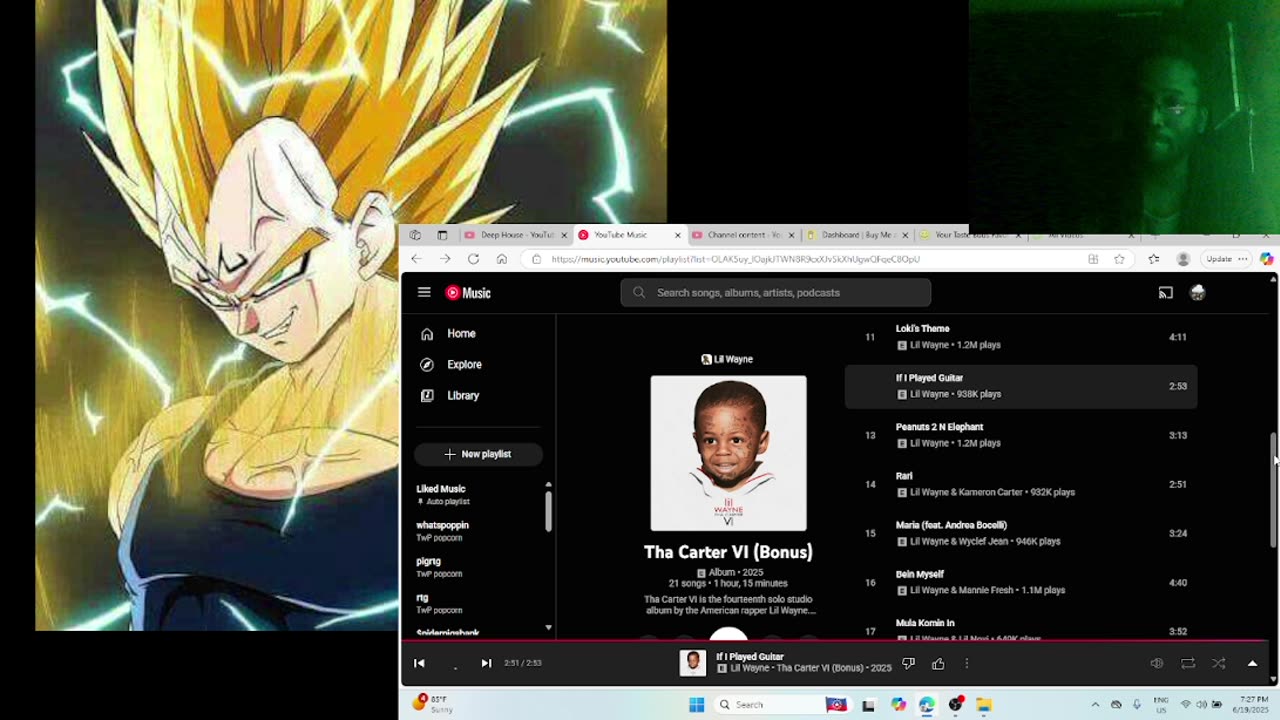Viewport: 1280px width, 720px height.
Task: Open the Lil Wayne artist link above album
Action: coord(727,359)
